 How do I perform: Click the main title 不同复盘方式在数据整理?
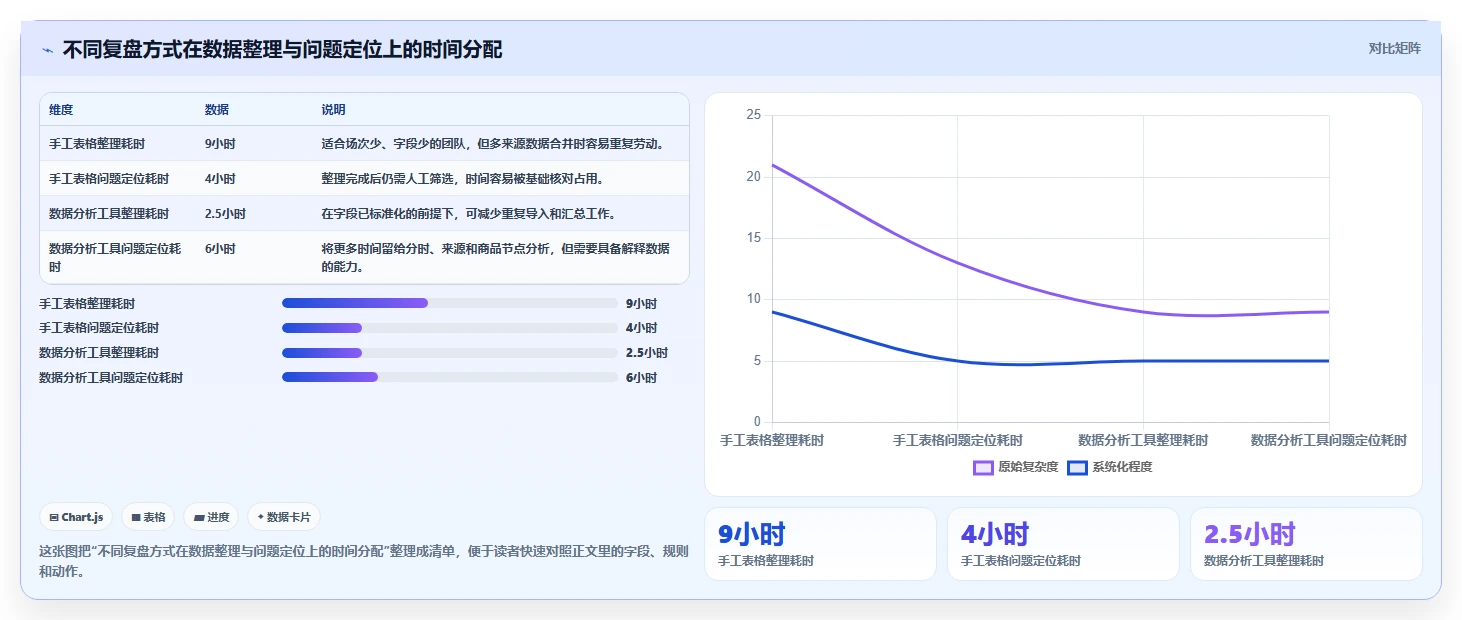click(x=282, y=49)
